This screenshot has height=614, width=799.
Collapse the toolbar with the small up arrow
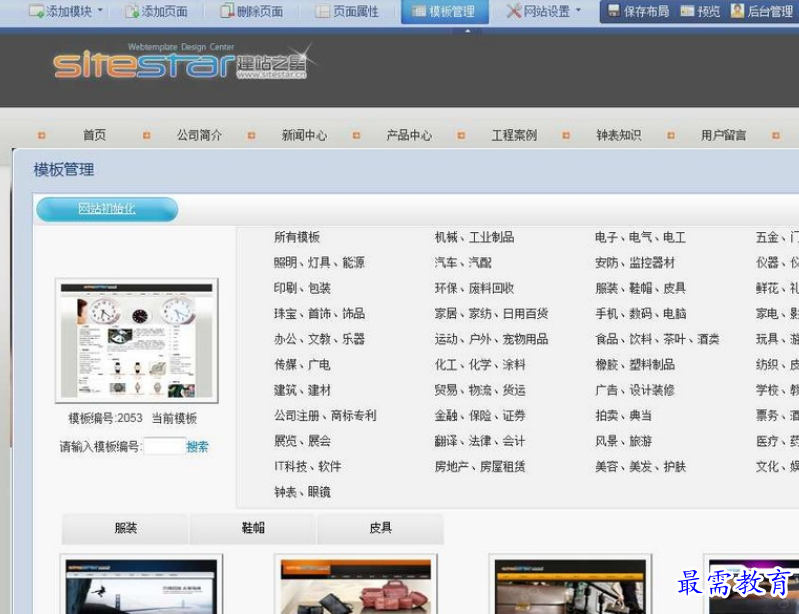467,31
